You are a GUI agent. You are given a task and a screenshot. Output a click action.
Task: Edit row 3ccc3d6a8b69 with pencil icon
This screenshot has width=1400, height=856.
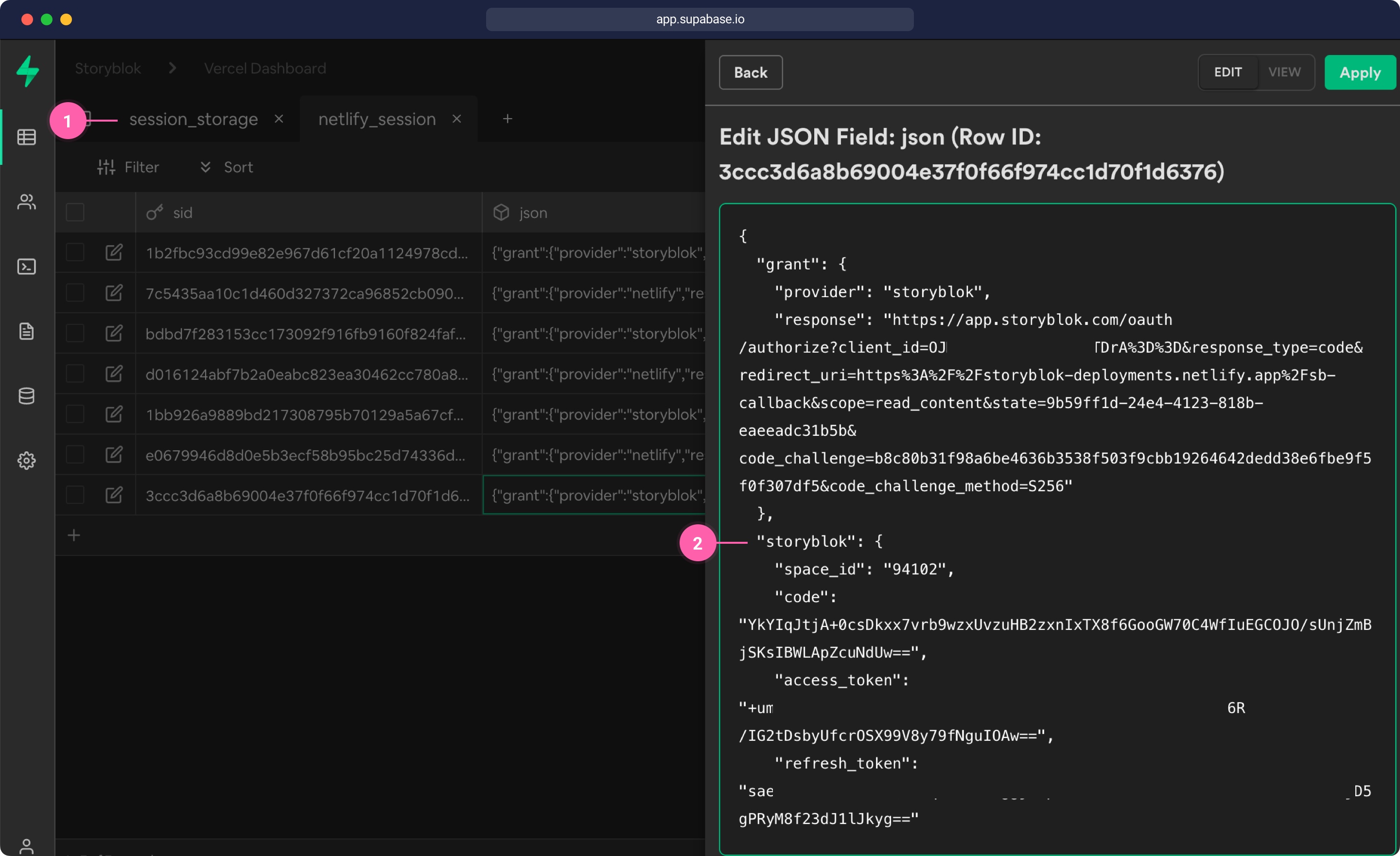coord(114,495)
